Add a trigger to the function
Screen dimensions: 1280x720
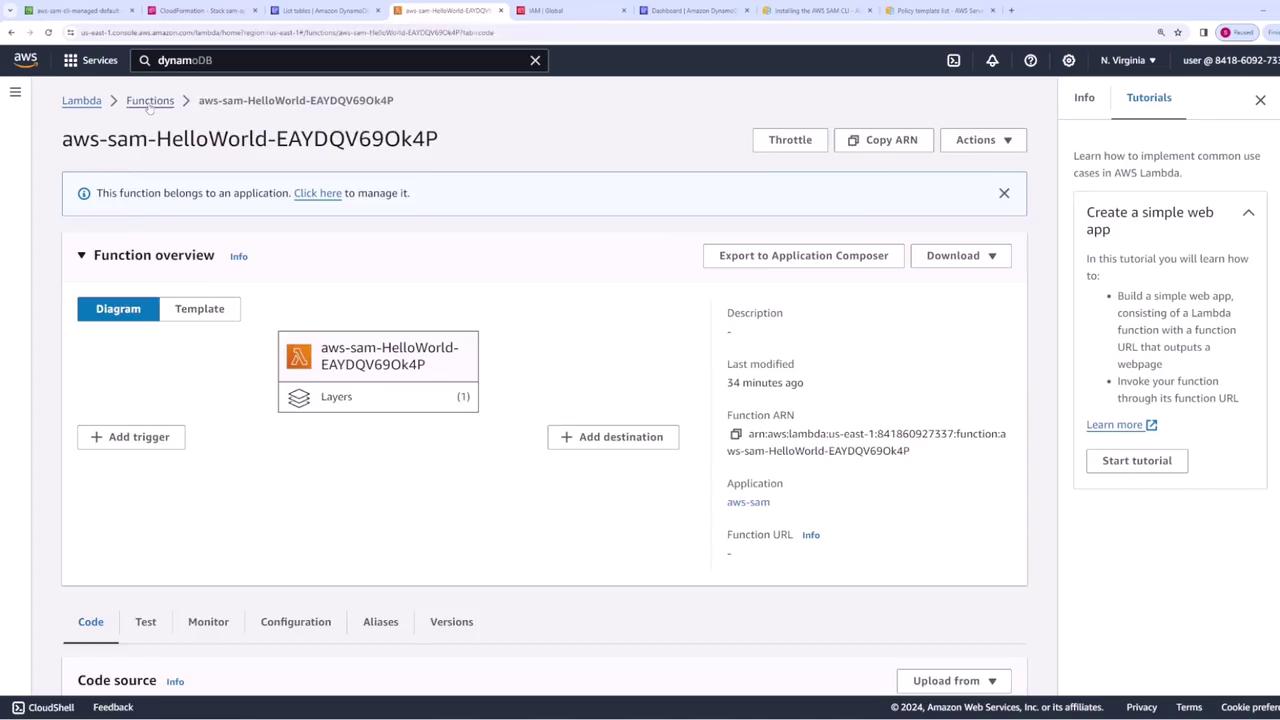[x=131, y=437]
